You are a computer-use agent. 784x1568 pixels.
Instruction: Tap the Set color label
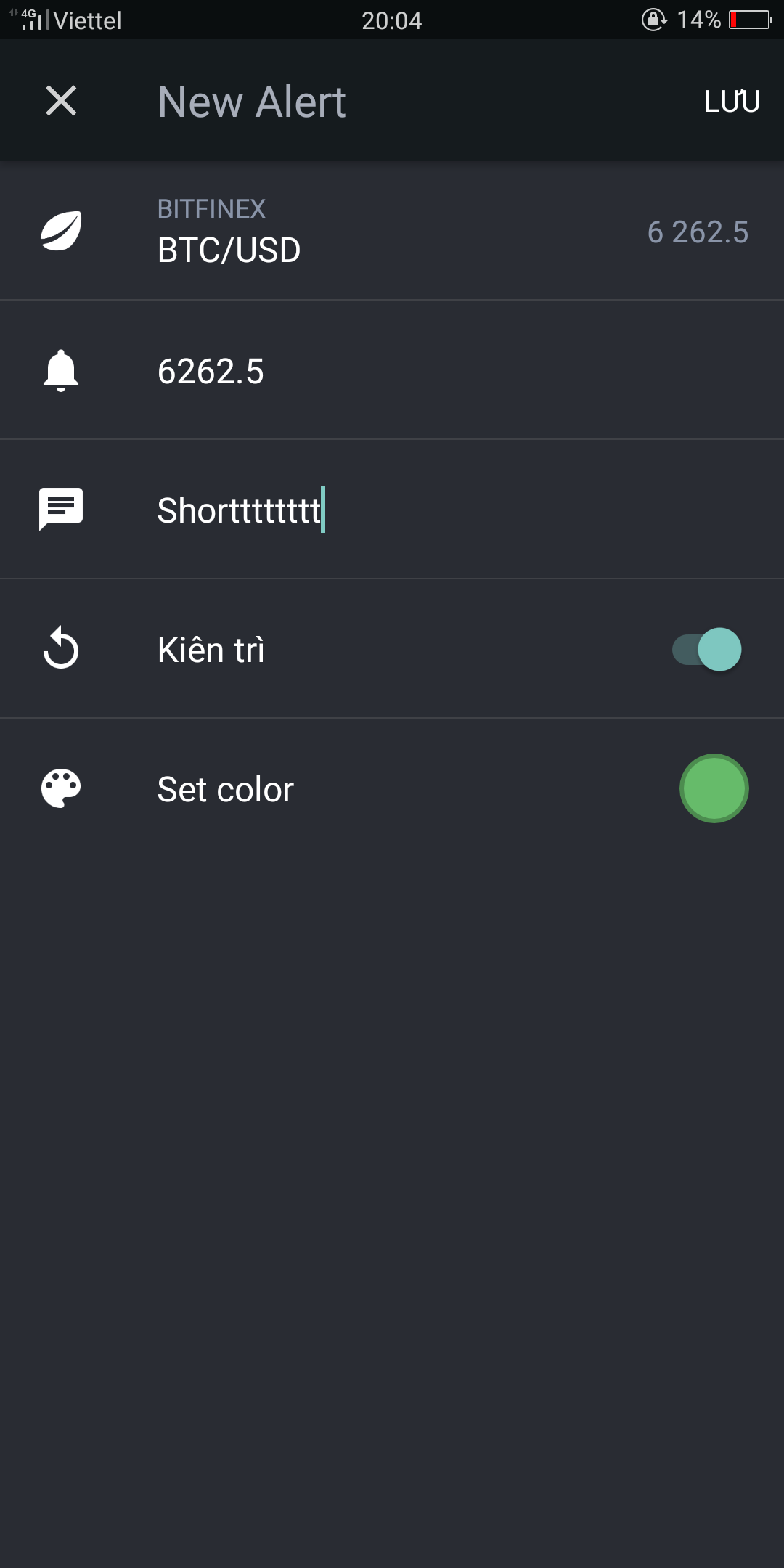tap(225, 789)
